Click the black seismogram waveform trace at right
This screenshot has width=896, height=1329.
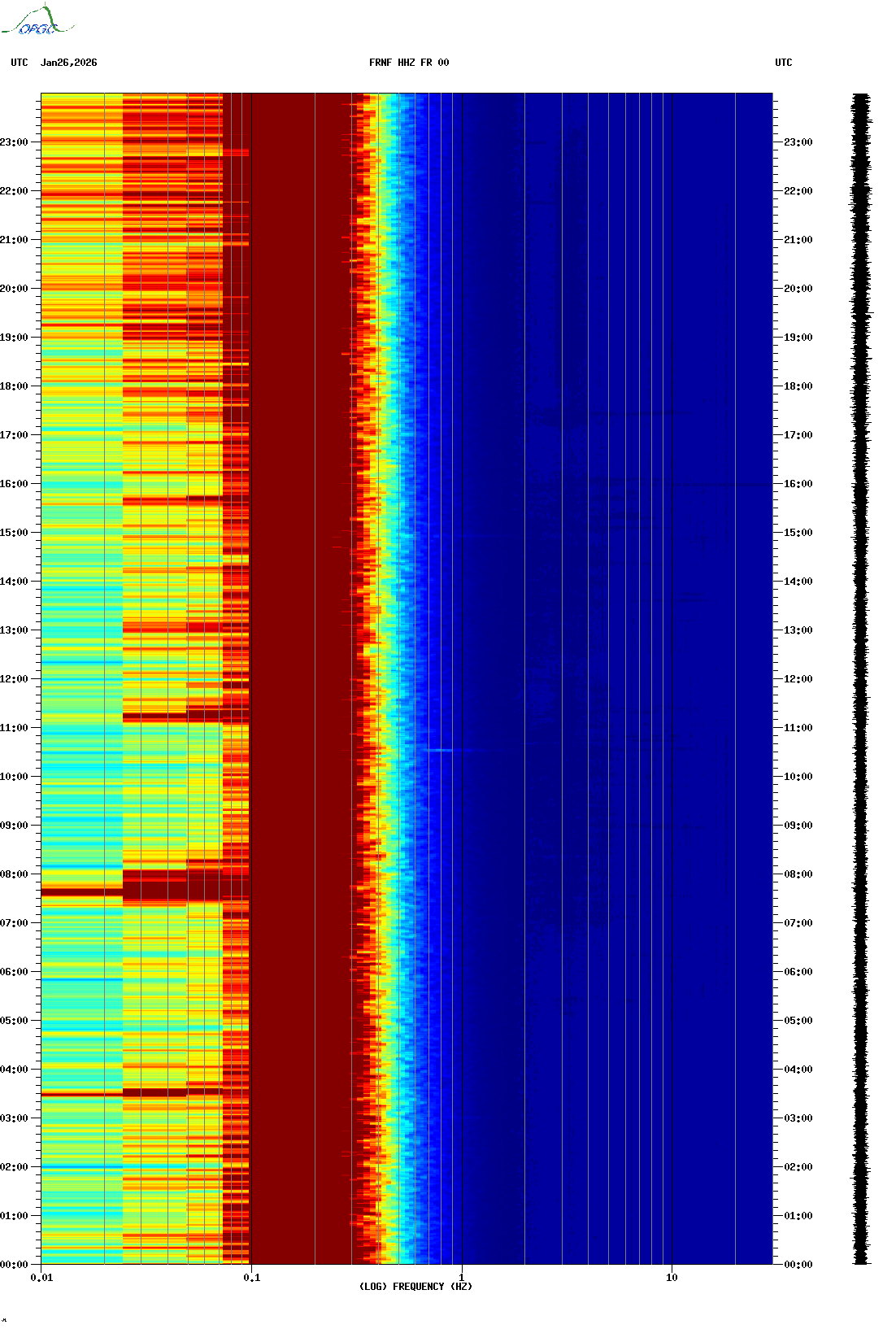[x=861, y=679]
